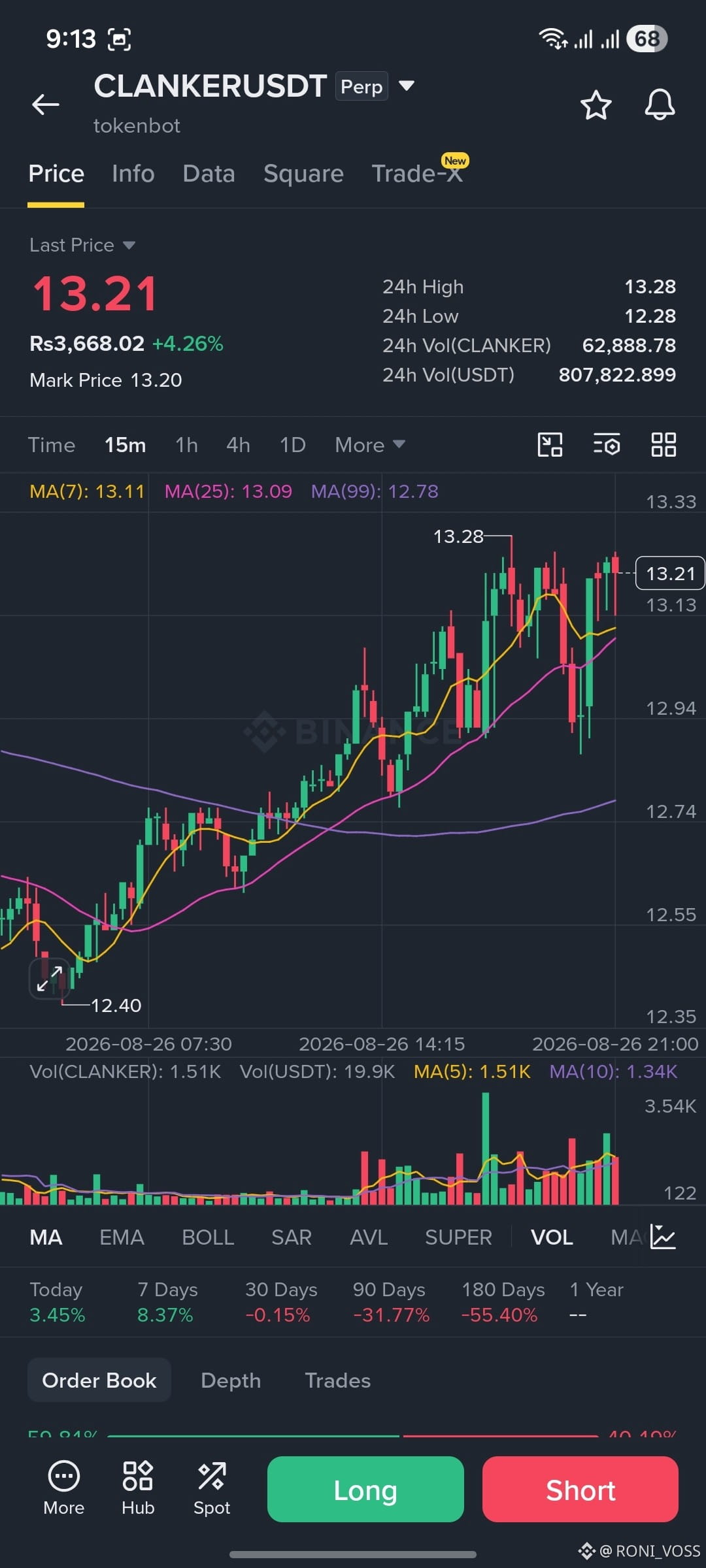Tap the Vol MA(5): 1.51K legend

pos(472,1071)
